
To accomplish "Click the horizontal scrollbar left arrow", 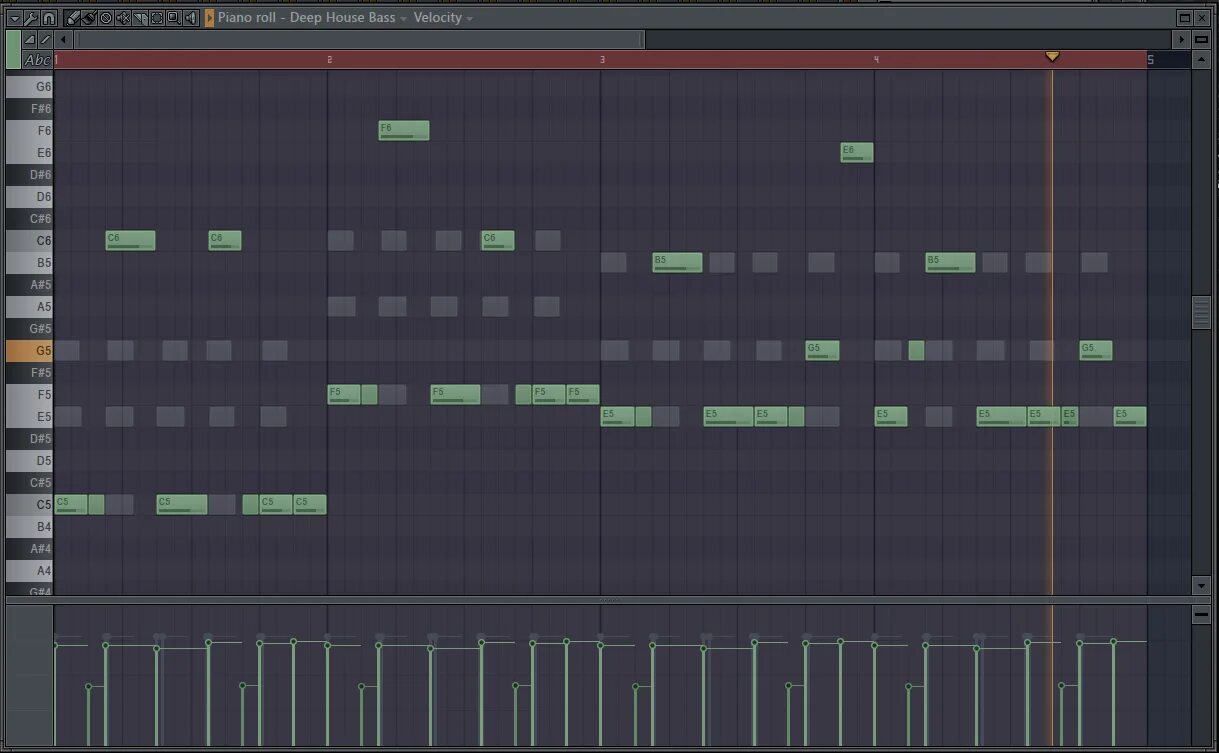I will (x=63, y=39).
